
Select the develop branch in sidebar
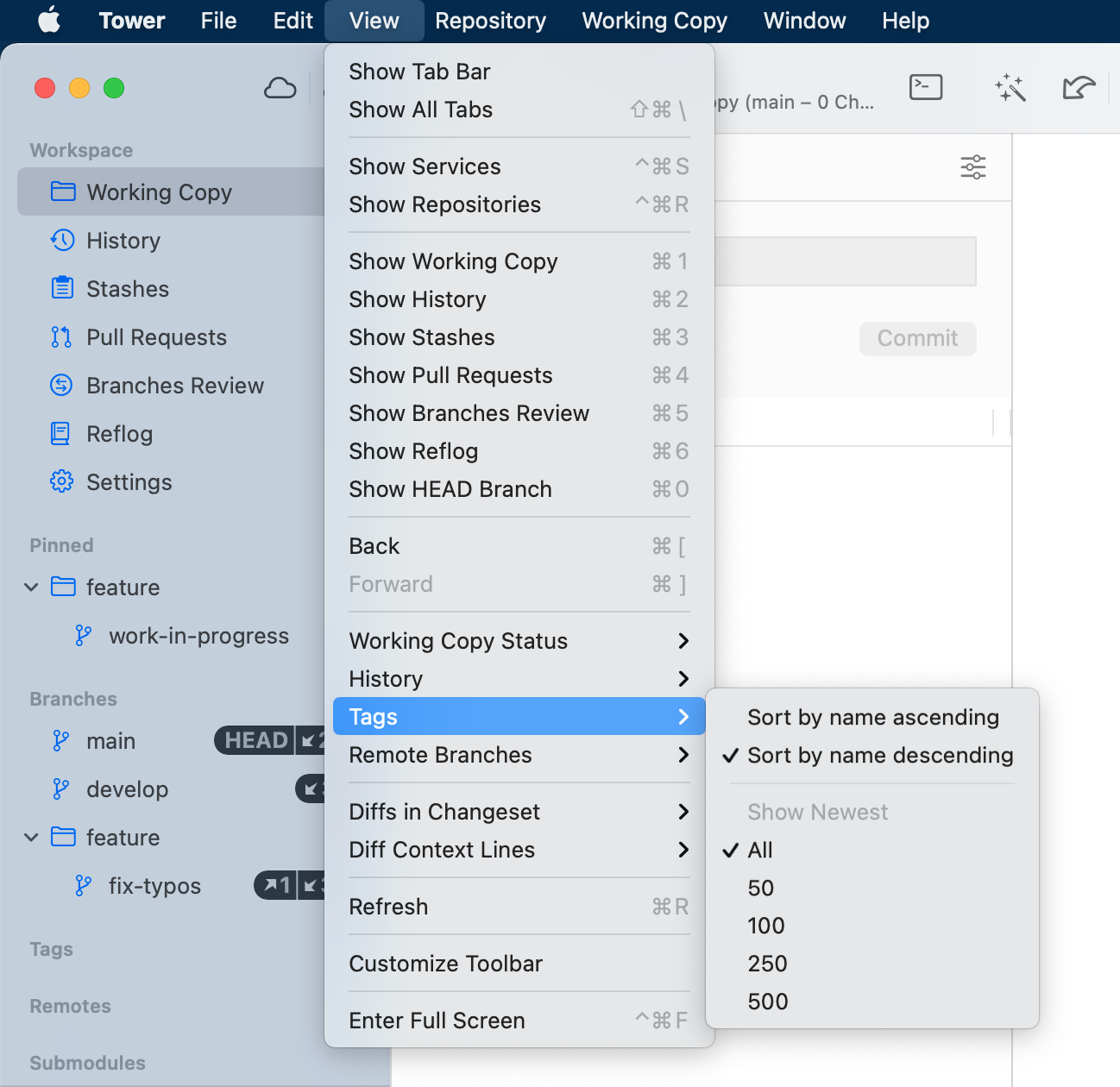(x=127, y=789)
